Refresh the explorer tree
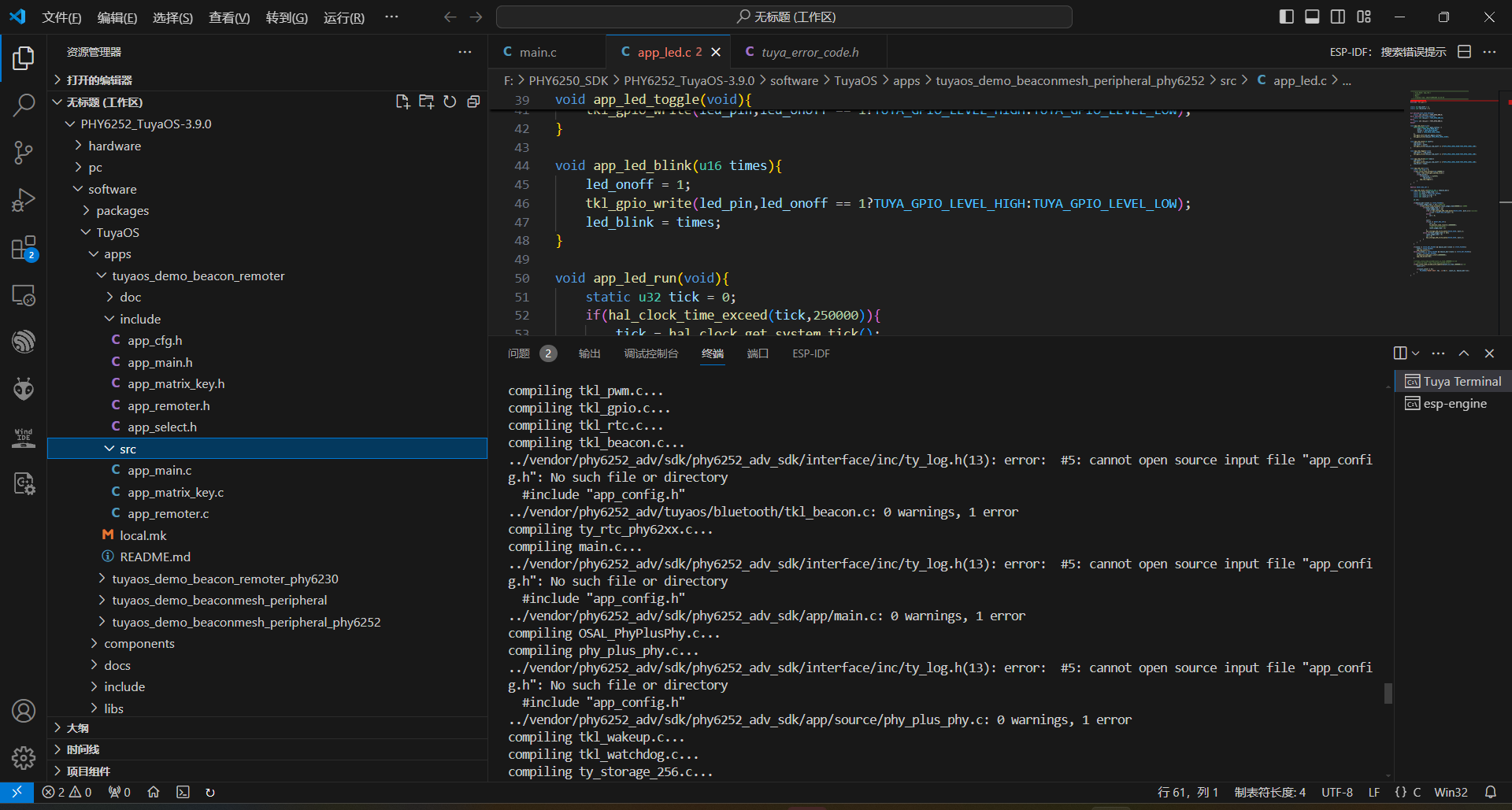 coord(450,102)
